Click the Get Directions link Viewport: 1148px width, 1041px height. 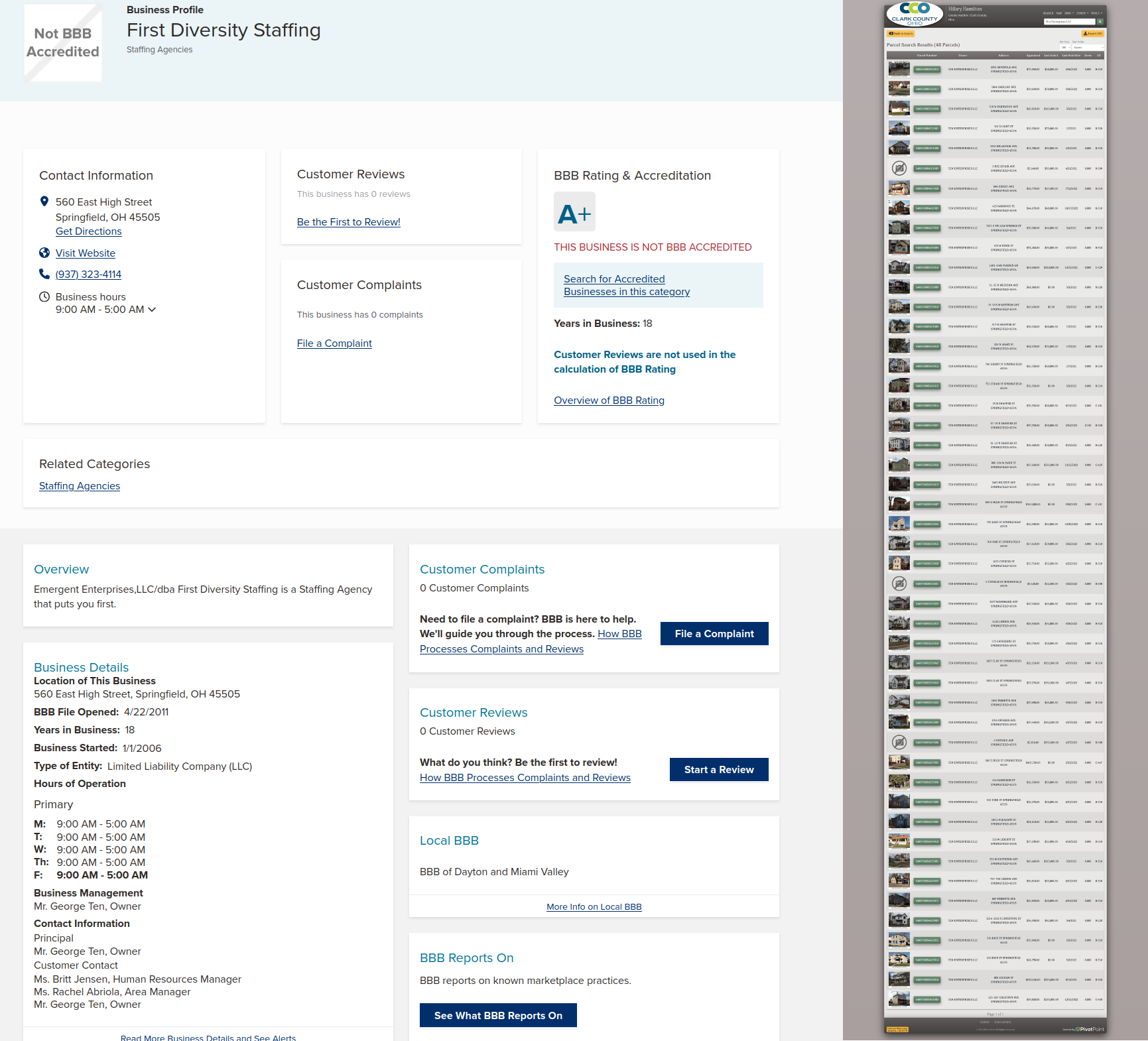tap(89, 231)
